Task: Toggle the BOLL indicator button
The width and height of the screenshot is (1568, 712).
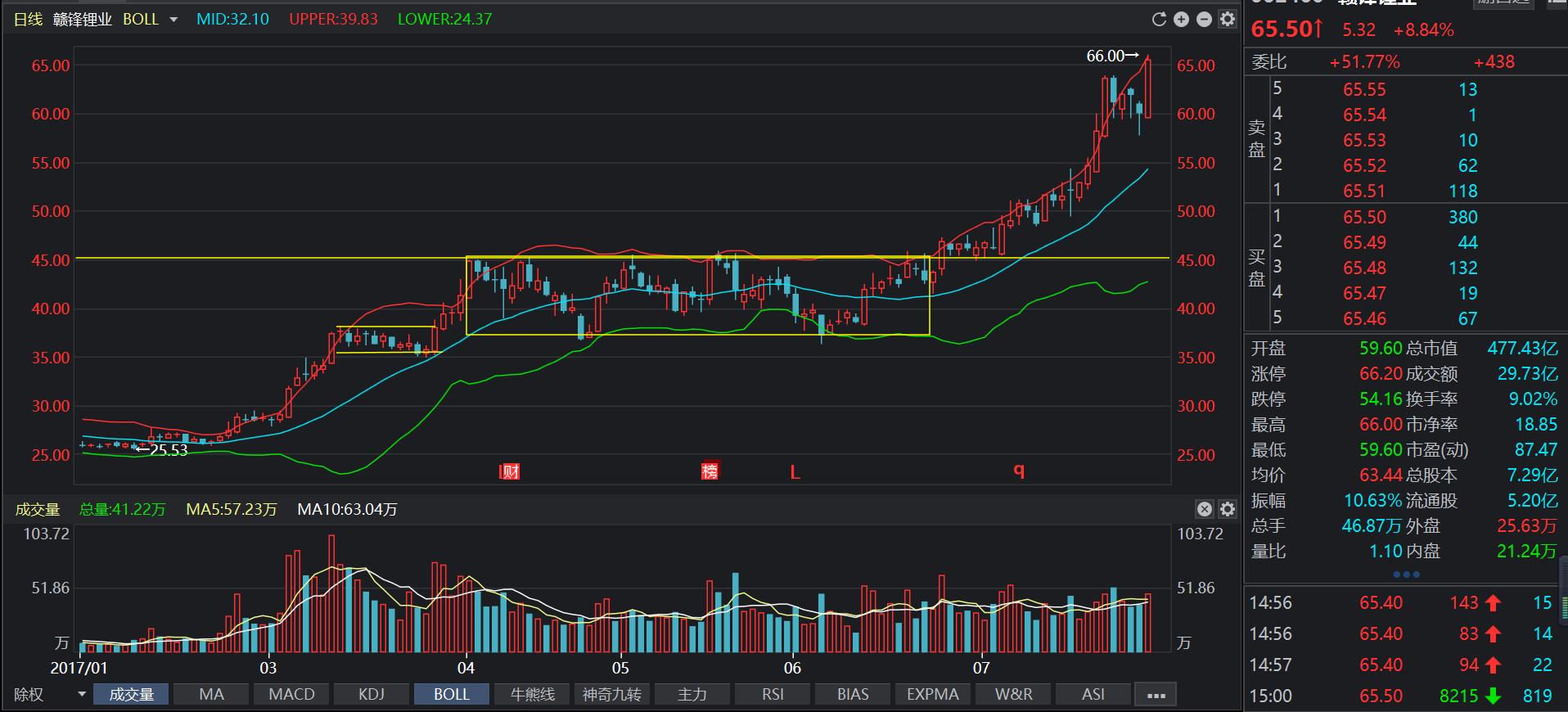Action: click(x=451, y=695)
